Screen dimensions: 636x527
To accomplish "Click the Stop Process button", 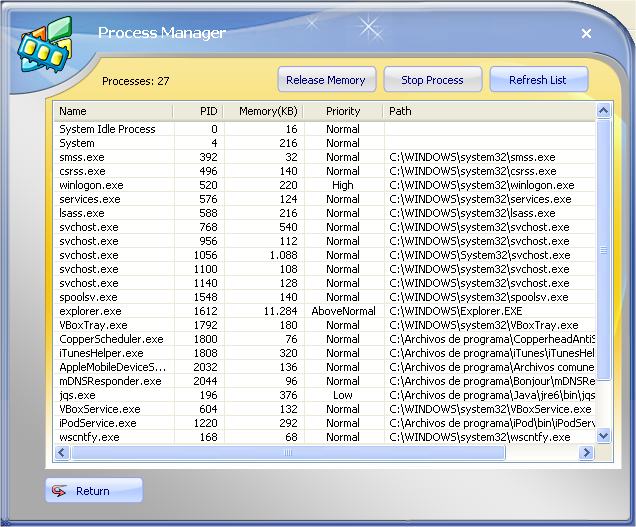I will [x=432, y=80].
